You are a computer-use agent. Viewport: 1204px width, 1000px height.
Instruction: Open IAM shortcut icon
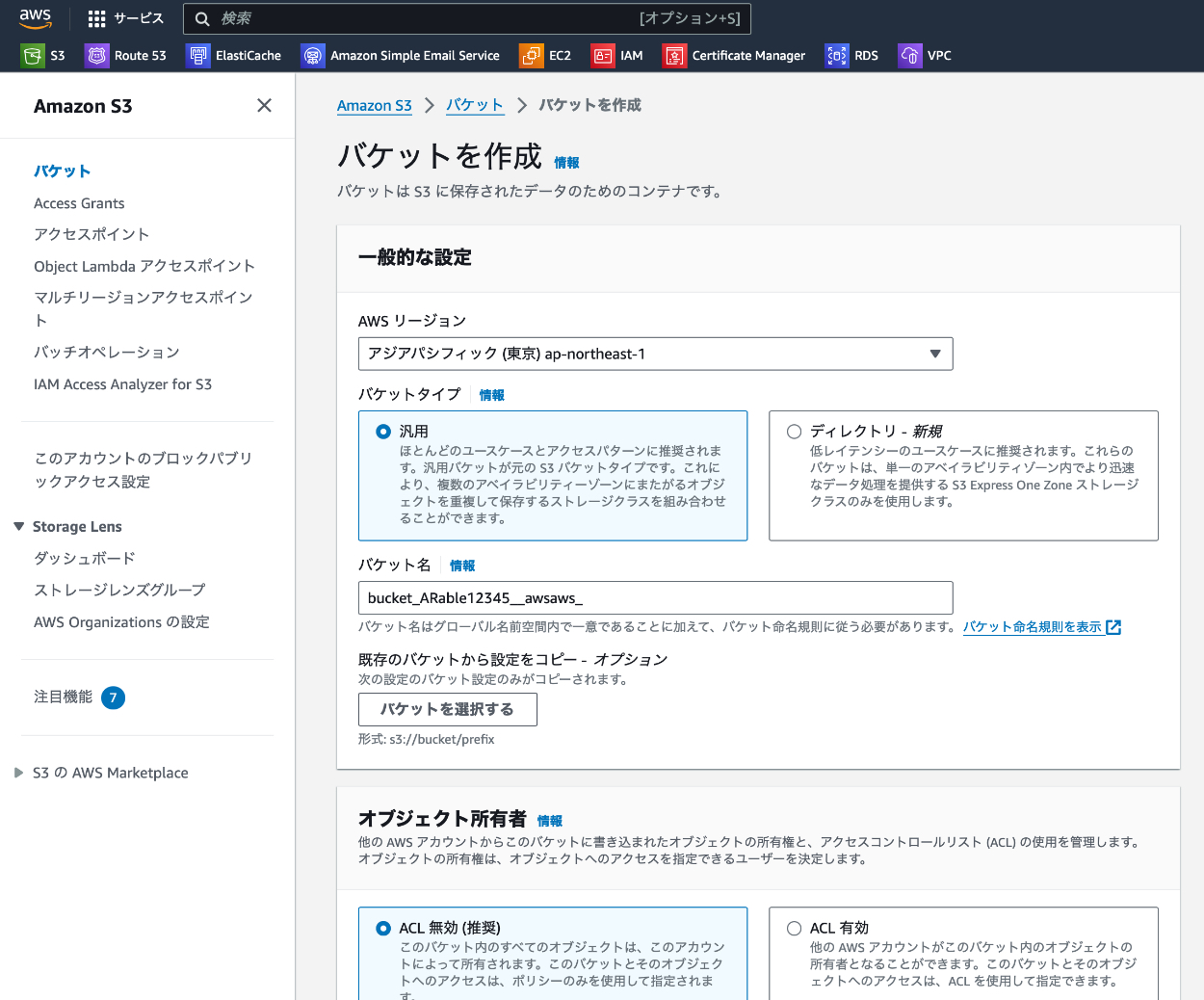coord(603,56)
